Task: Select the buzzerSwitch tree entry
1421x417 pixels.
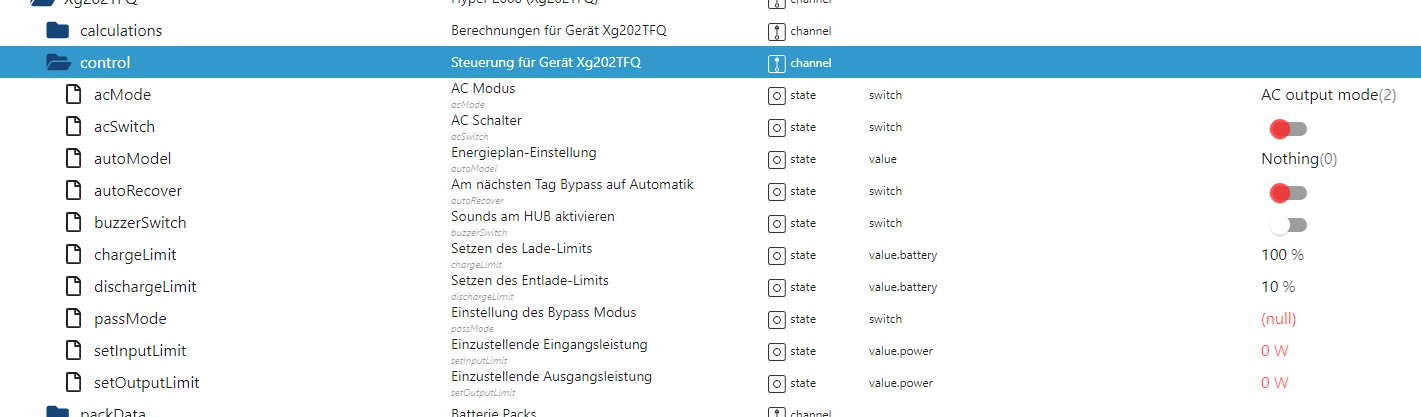Action: point(140,223)
